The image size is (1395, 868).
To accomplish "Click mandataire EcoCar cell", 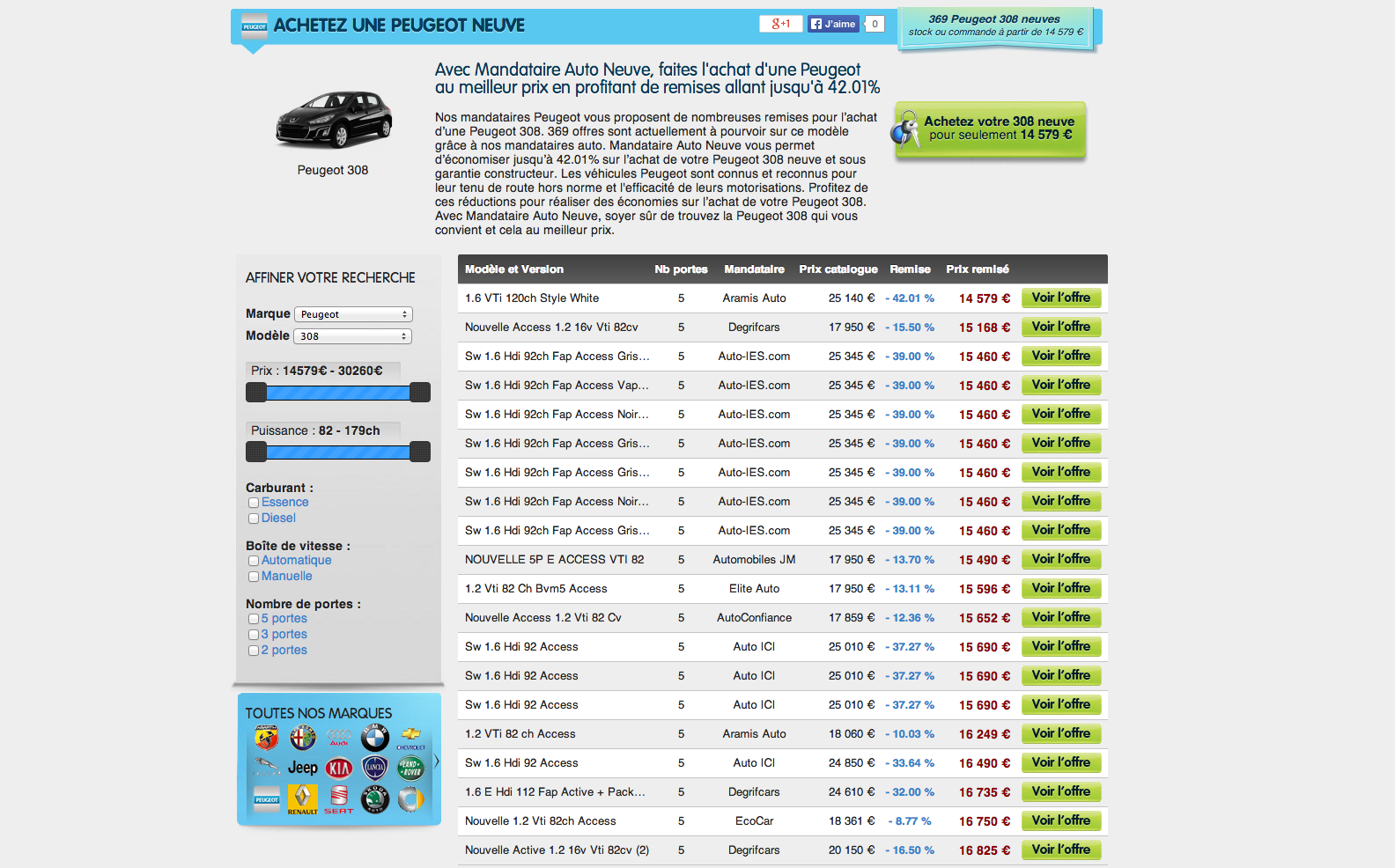I will [754, 820].
